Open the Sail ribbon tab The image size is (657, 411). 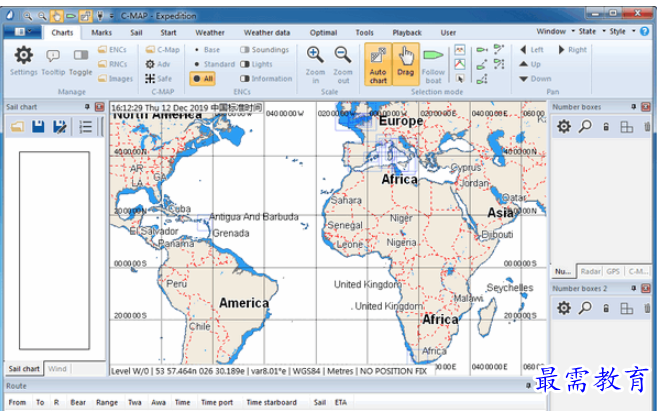tap(136, 32)
